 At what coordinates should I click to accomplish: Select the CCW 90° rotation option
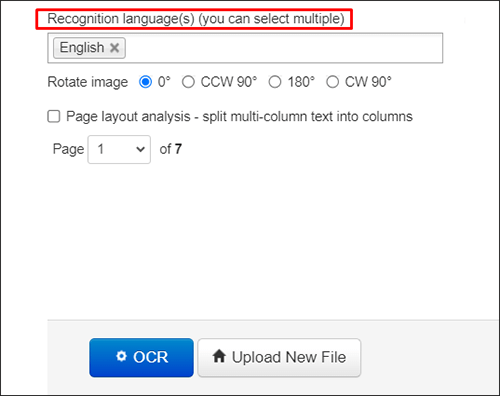click(188, 82)
